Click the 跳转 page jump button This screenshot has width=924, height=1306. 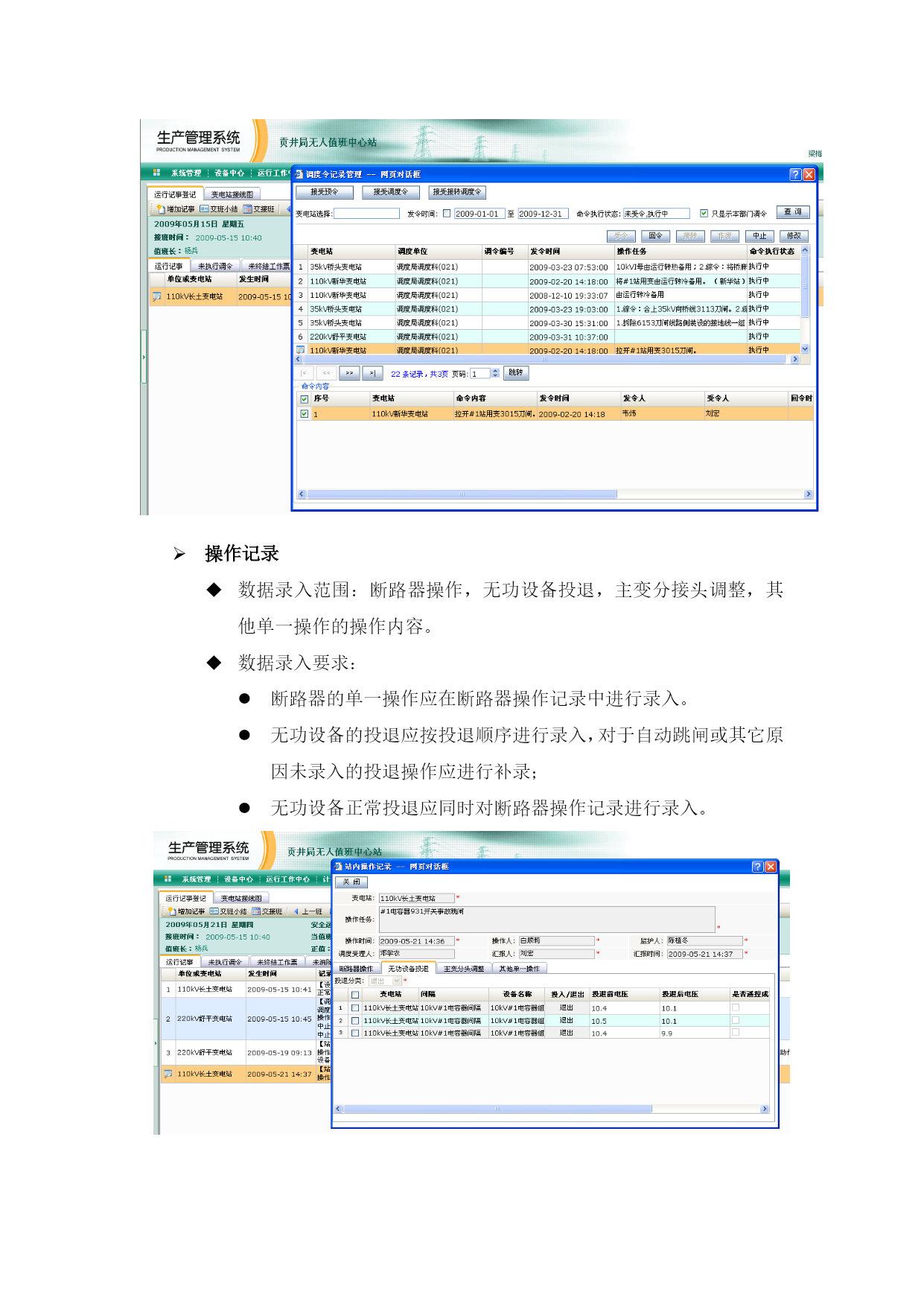click(516, 372)
